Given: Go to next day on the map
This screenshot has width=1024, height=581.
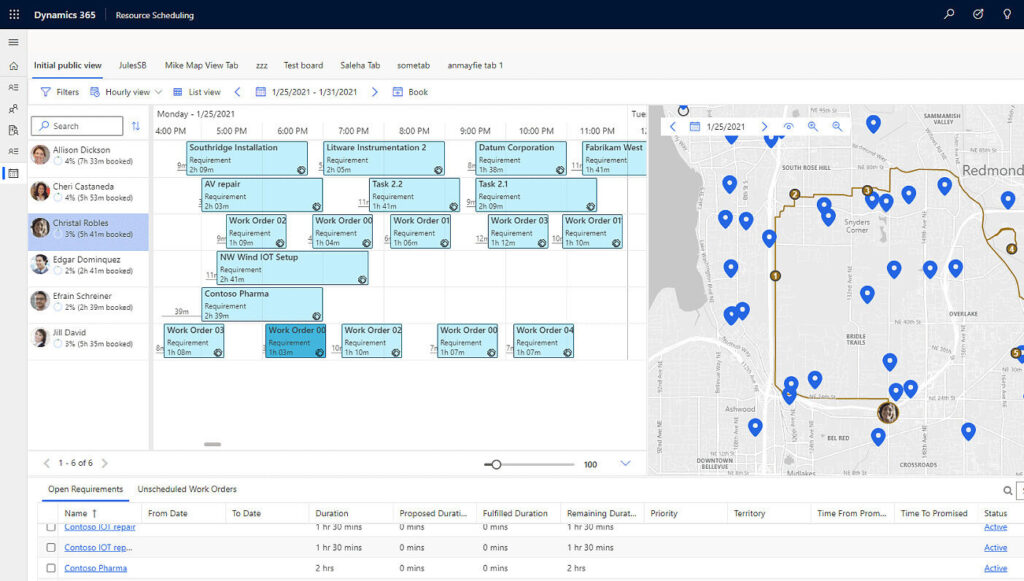Looking at the screenshot, I should click(764, 127).
